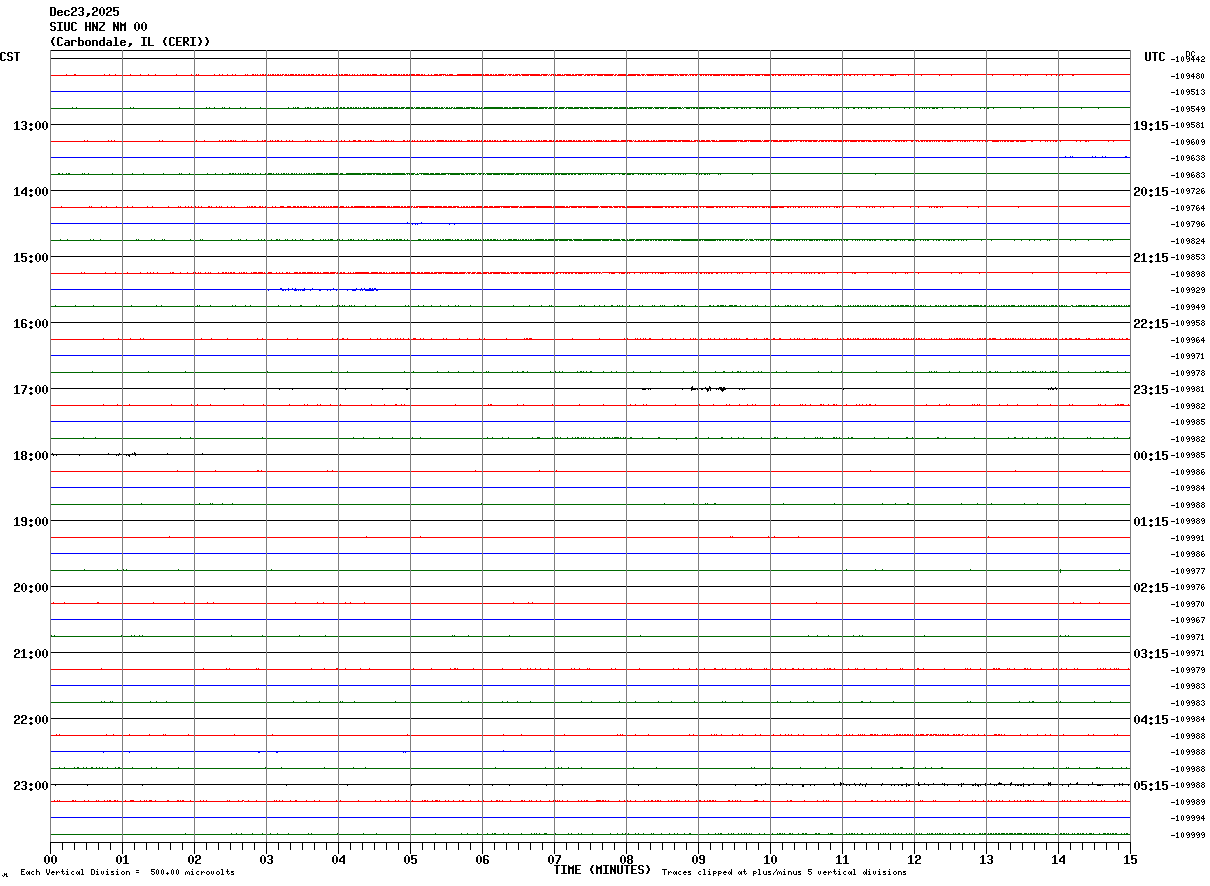Select minute 15 on the time axis

coord(1130,859)
